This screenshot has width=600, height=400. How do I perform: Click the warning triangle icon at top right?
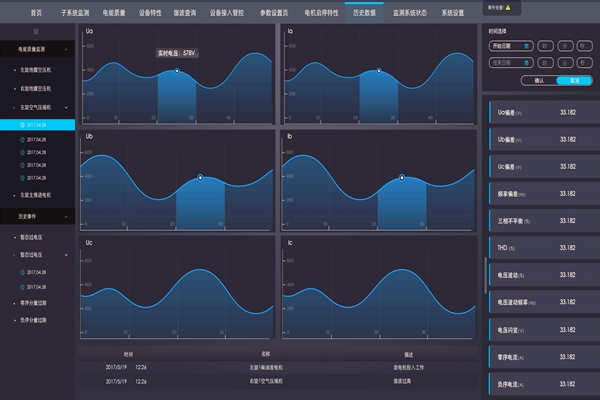[507, 8]
